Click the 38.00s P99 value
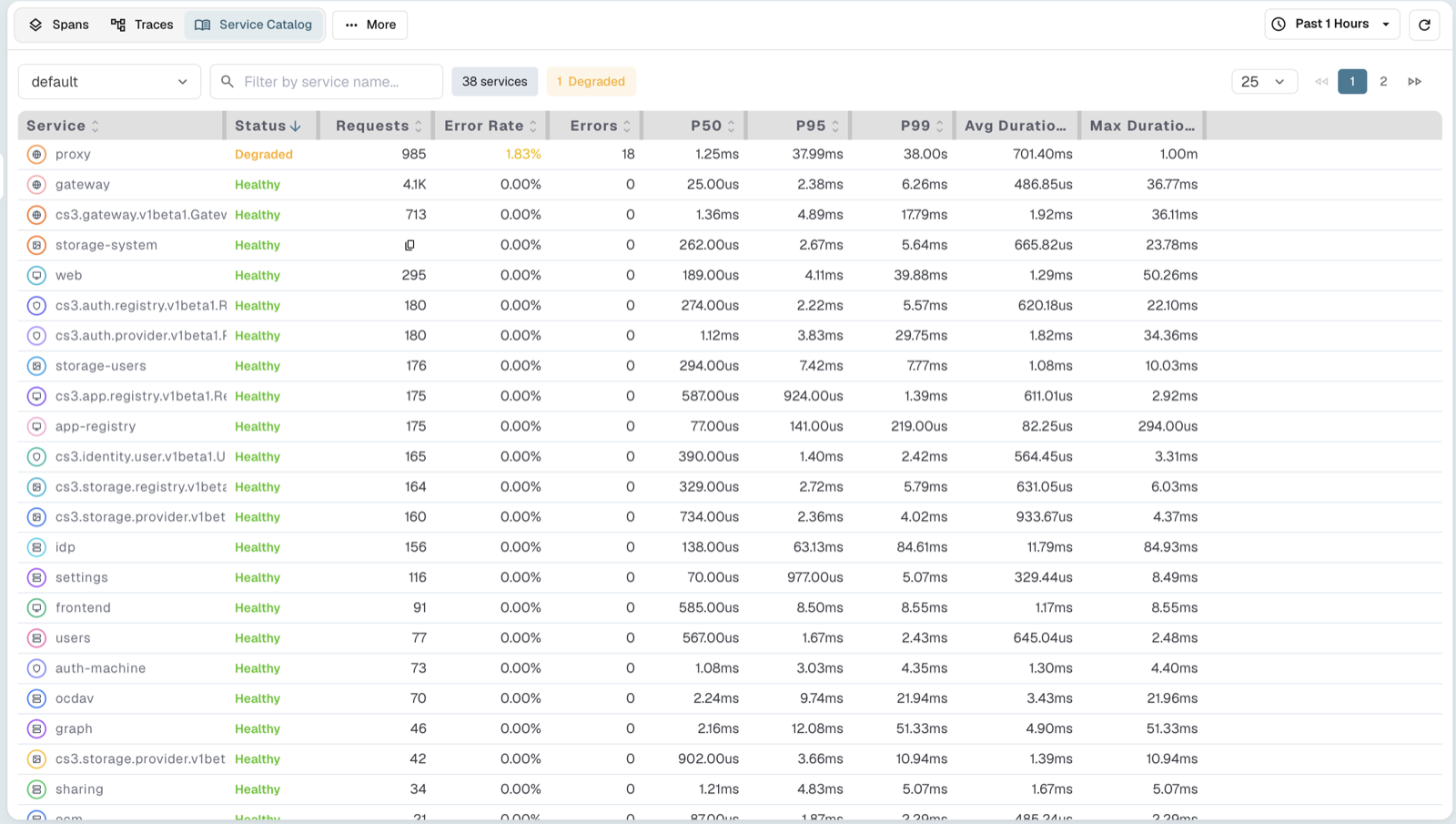Image resolution: width=1456 pixels, height=824 pixels. 925,155
